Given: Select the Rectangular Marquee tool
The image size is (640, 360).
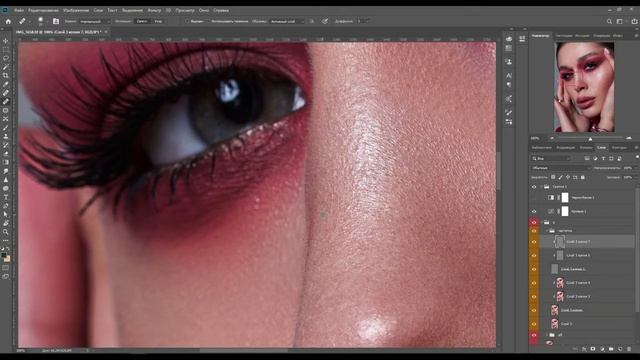Looking at the screenshot, I should pos(6,49).
